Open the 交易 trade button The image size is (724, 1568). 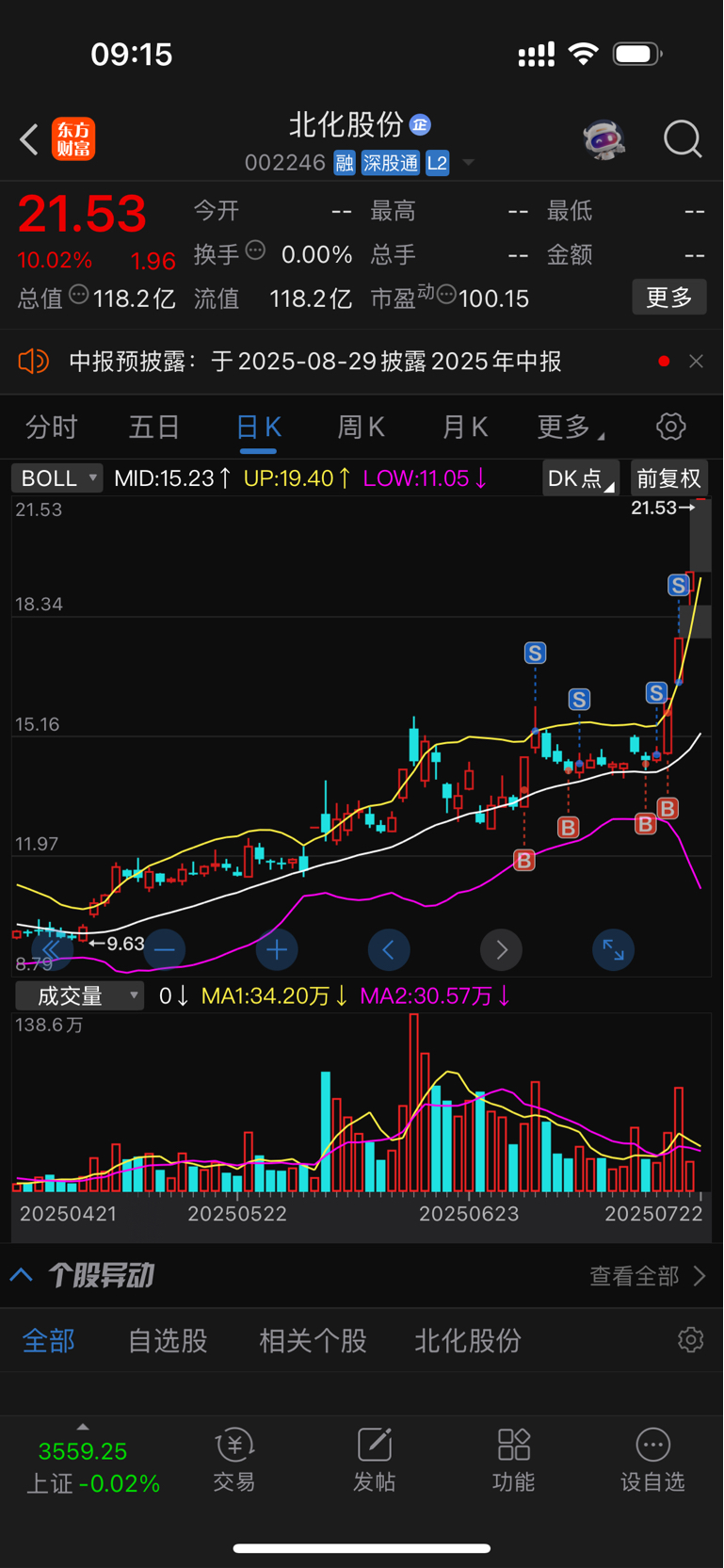pyautogui.click(x=234, y=1461)
